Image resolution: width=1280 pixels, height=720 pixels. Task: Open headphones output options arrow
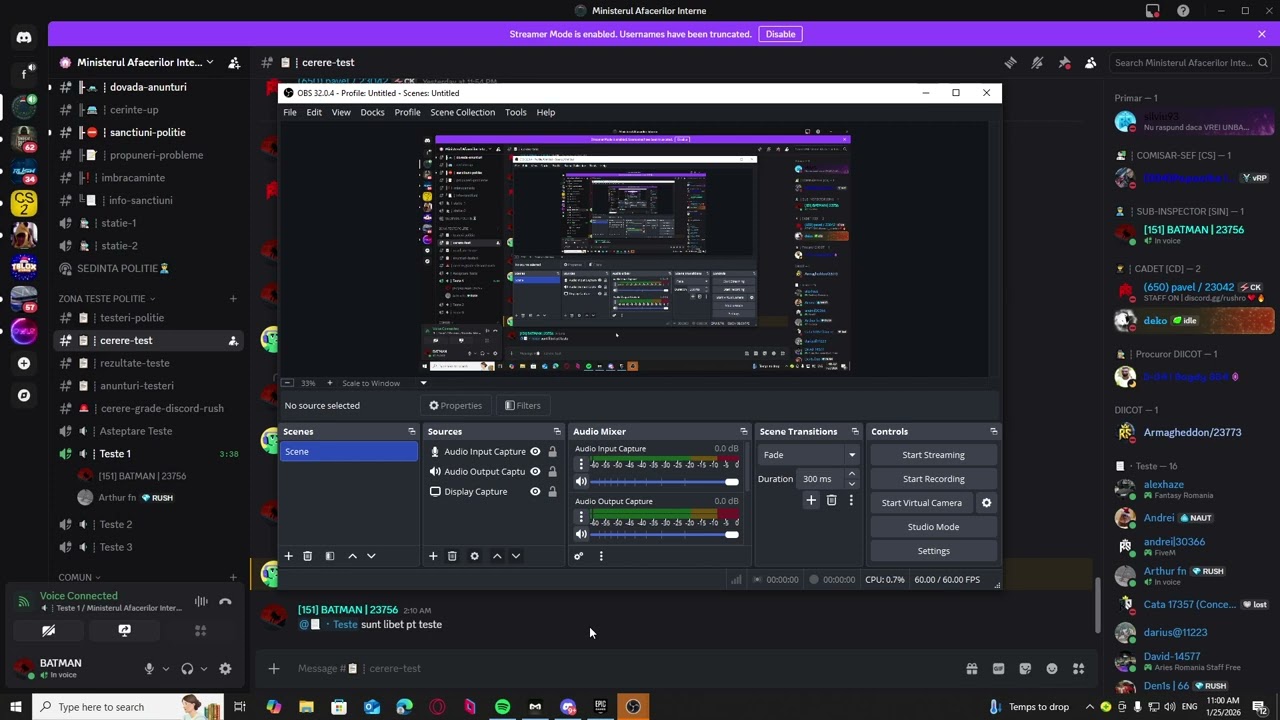click(204, 669)
